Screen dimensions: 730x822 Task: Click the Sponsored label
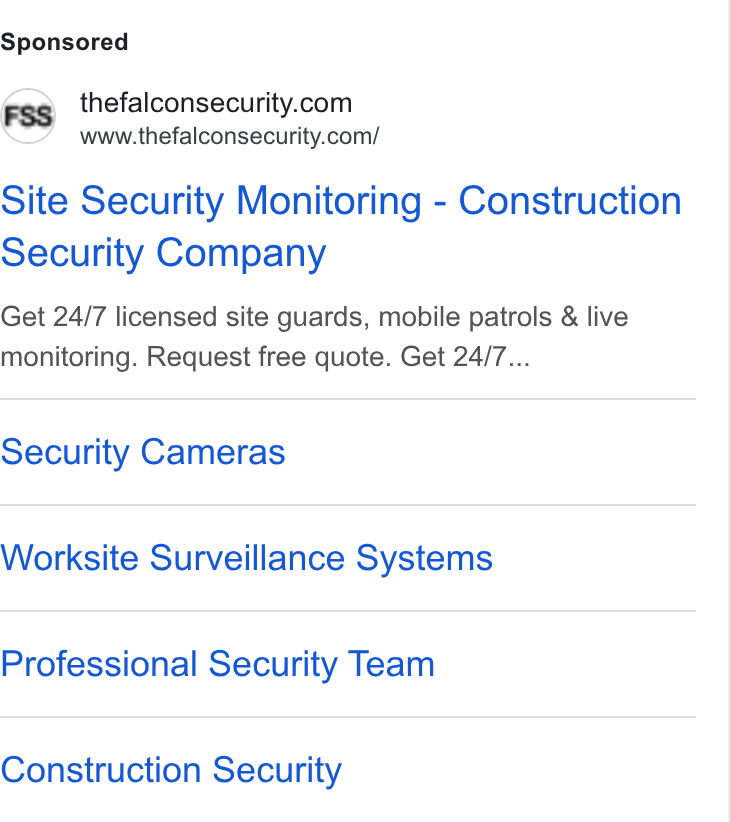point(64,42)
